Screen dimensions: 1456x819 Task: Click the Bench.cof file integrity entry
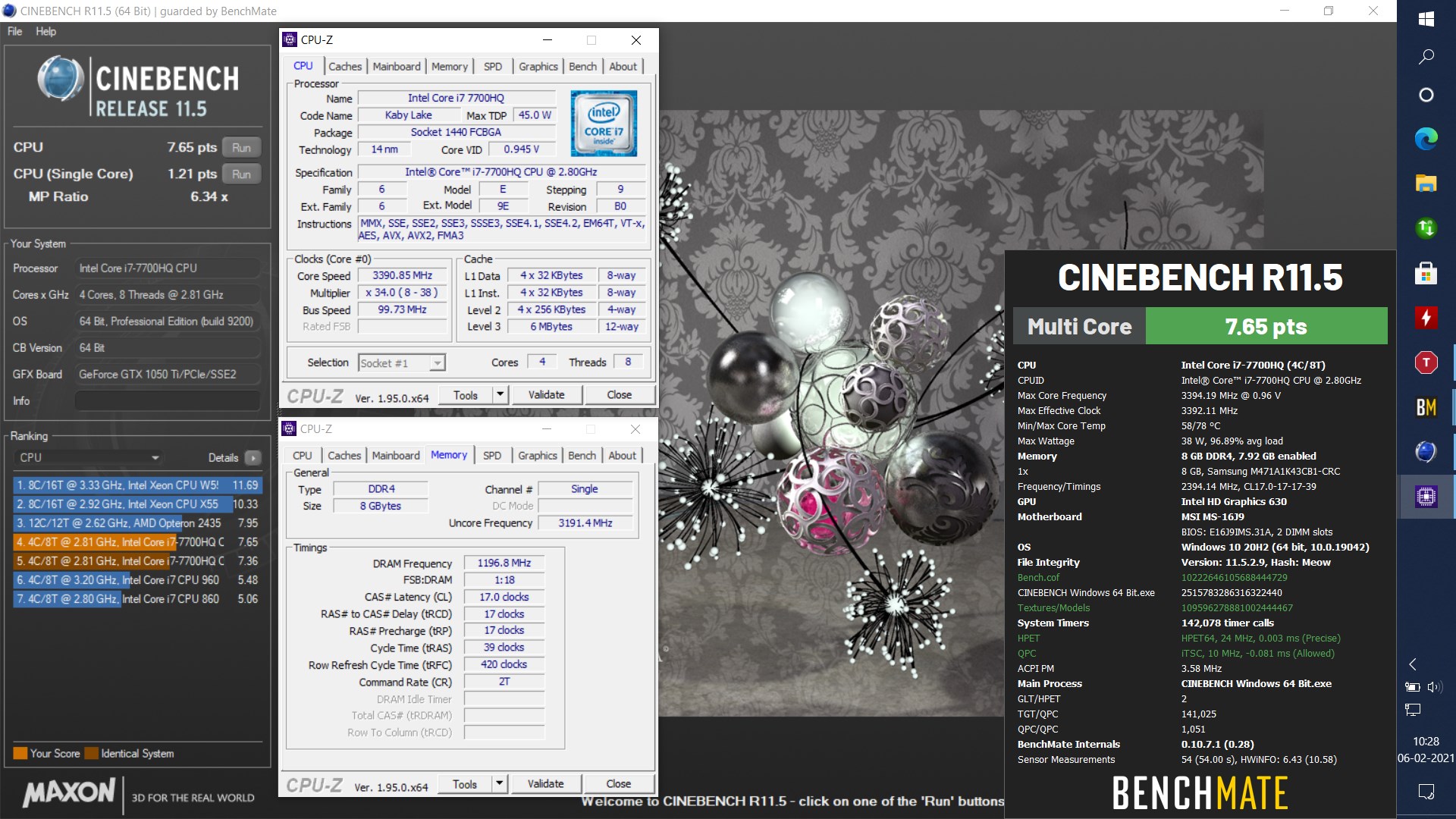(1038, 577)
